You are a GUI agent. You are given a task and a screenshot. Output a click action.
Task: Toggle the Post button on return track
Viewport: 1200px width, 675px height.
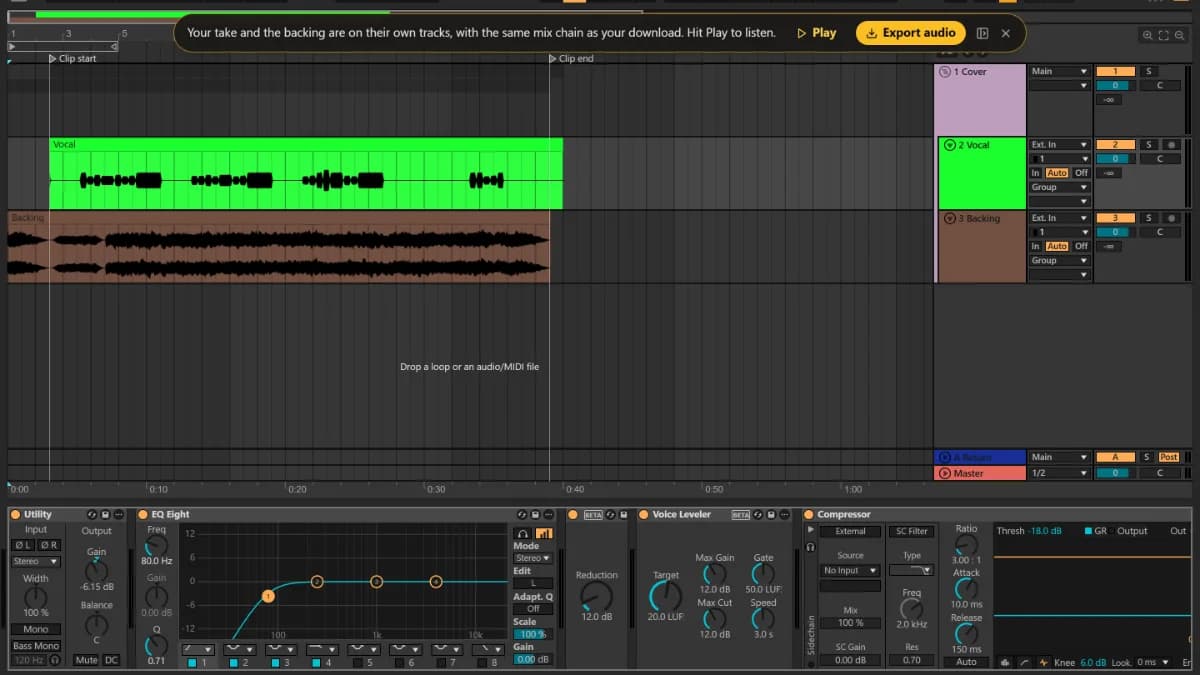[x=1169, y=457]
